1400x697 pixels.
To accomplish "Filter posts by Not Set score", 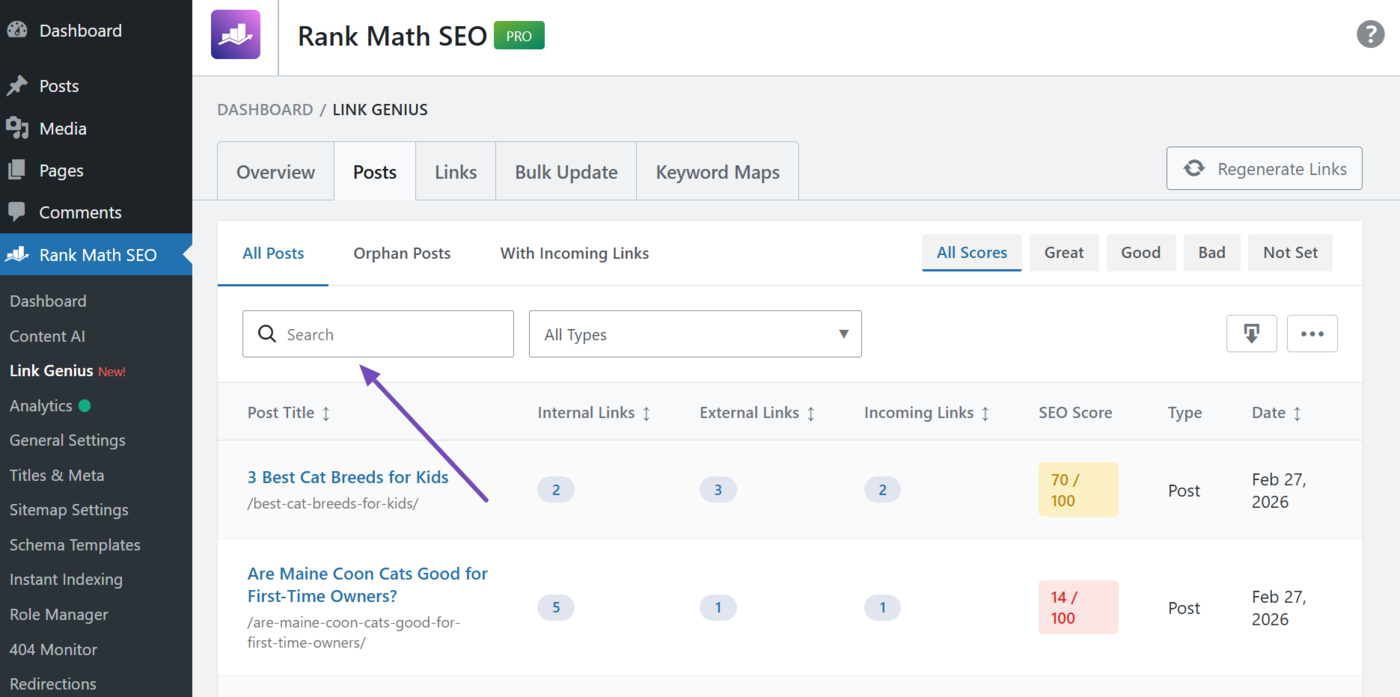I will [x=1289, y=253].
